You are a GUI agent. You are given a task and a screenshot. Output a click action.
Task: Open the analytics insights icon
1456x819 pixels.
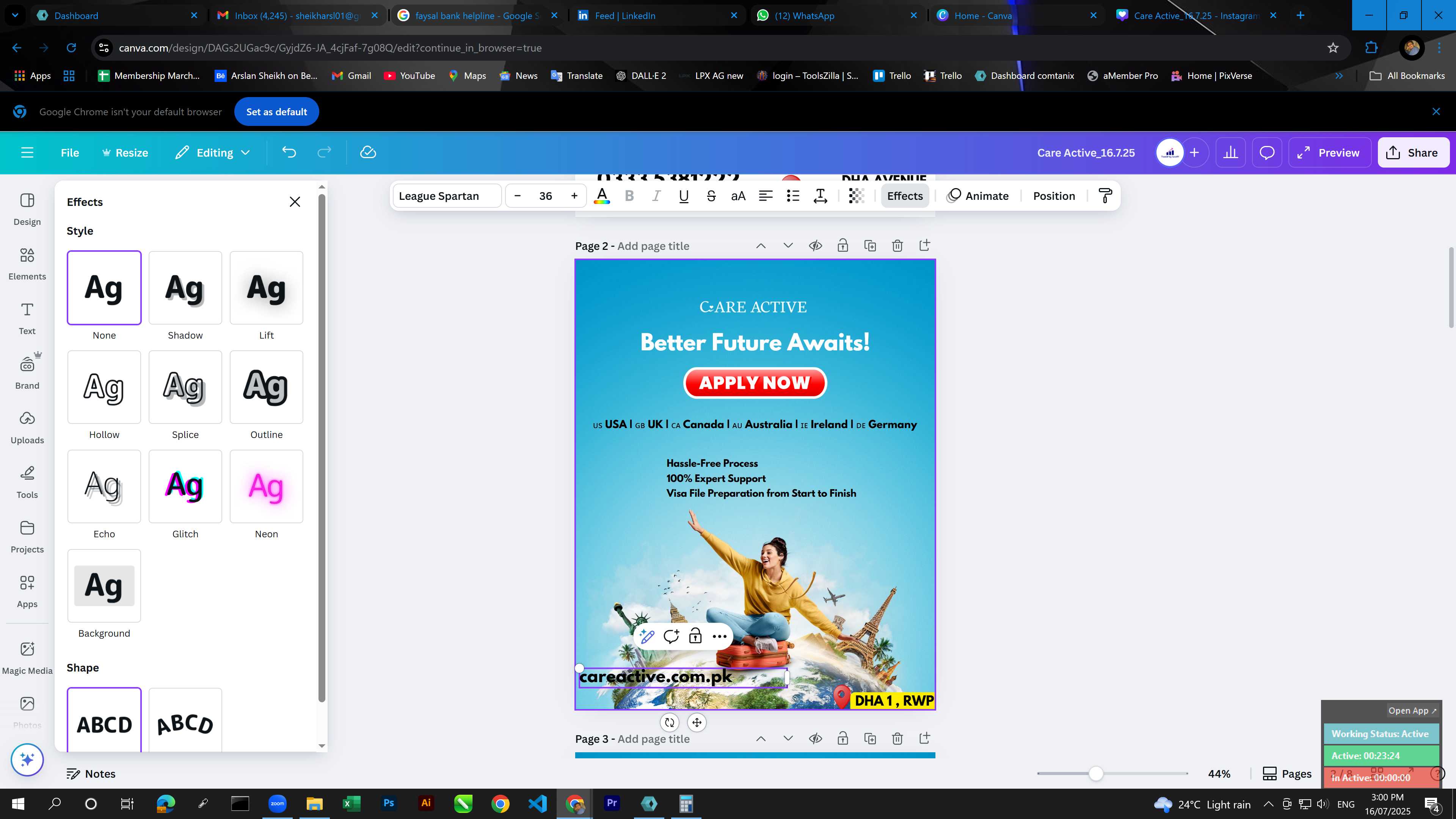click(x=1230, y=152)
